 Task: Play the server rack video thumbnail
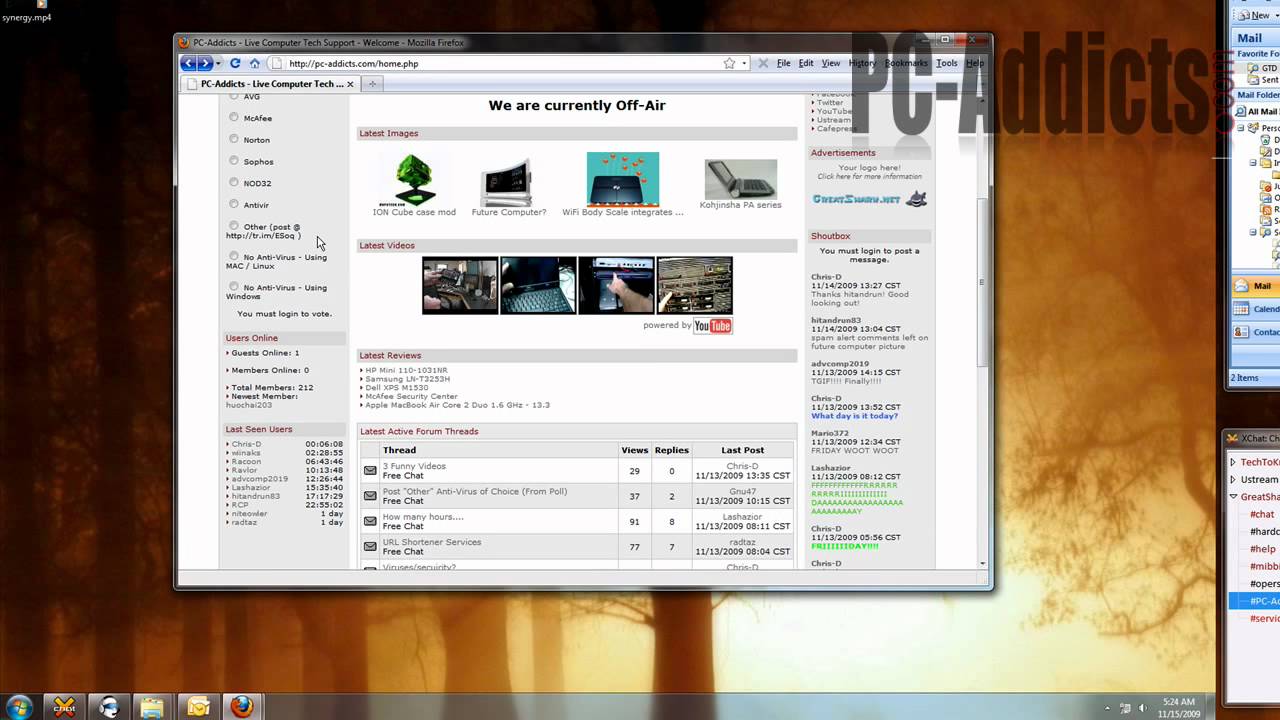pos(694,285)
